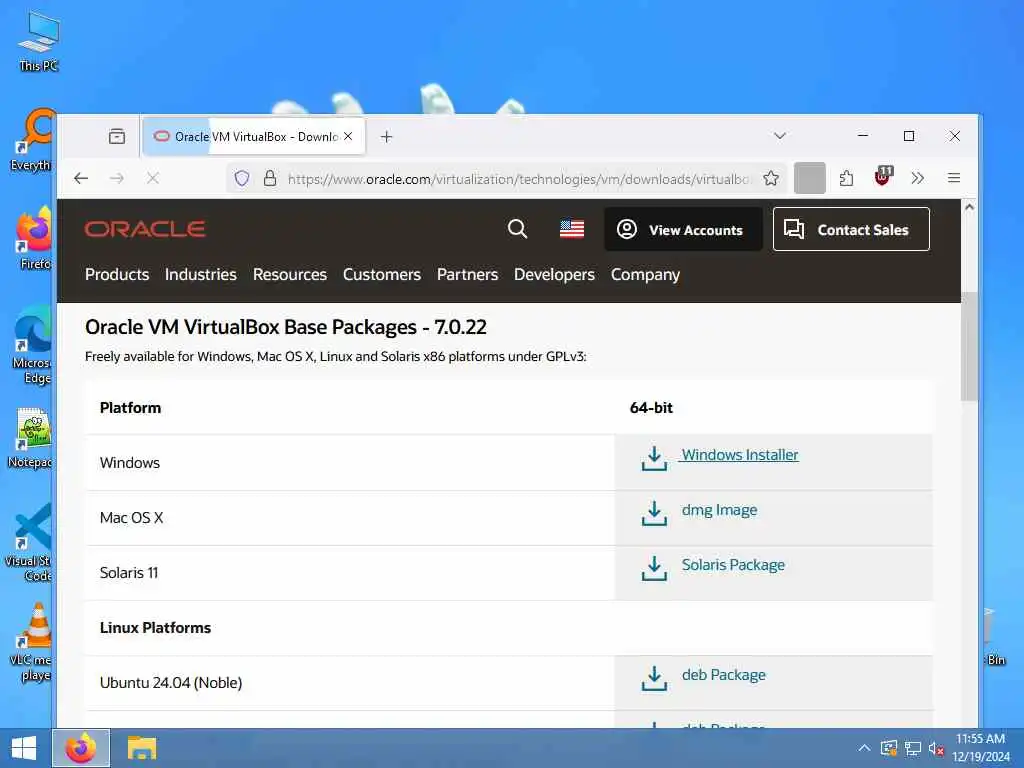Open the Industries menu
This screenshot has height=768, width=1024.
pos(200,274)
